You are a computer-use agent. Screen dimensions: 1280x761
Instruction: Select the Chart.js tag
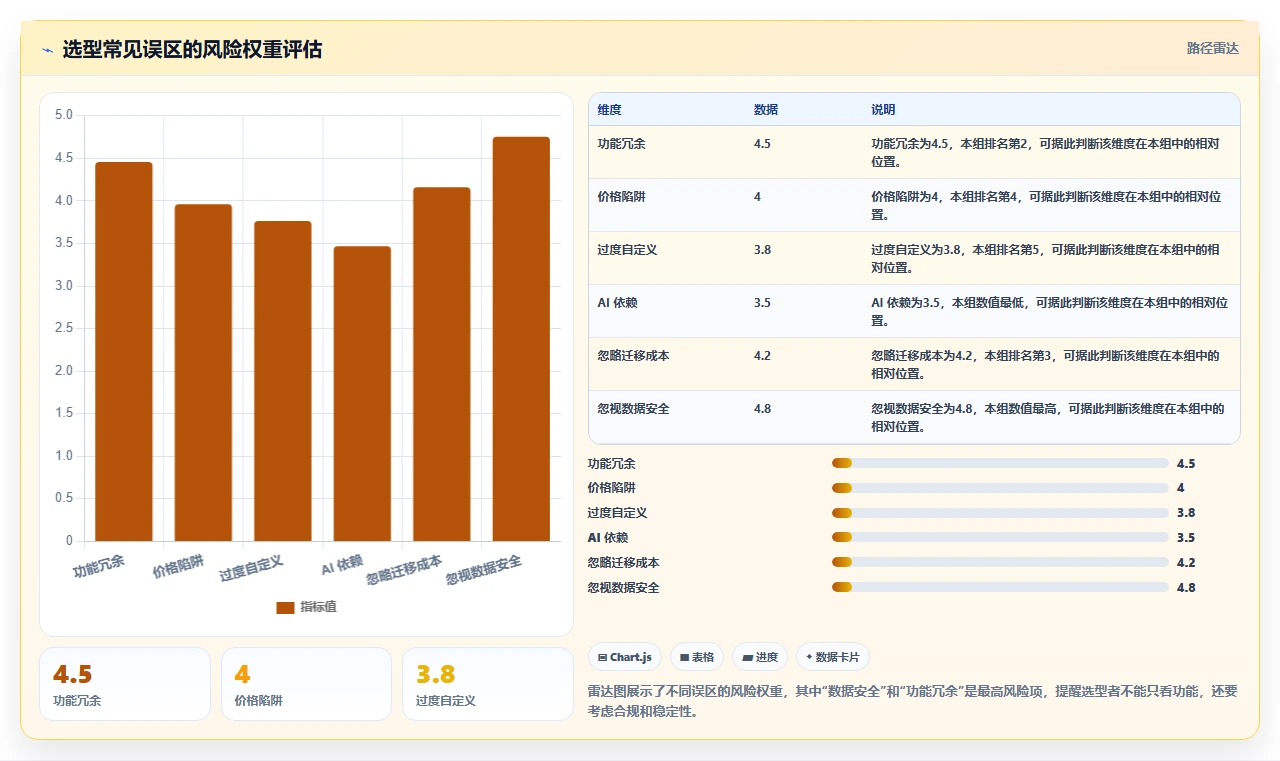click(x=625, y=657)
